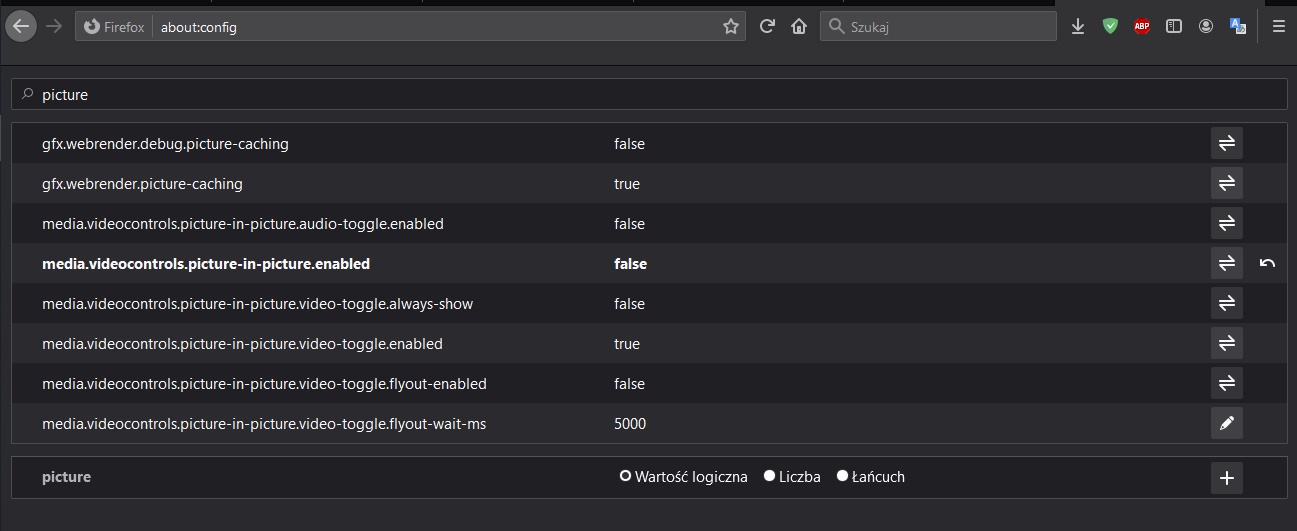Screen dimensions: 1297x531
Task: Toggle gfx.webrender.debug.picture-caching value
Action: pos(1226,144)
